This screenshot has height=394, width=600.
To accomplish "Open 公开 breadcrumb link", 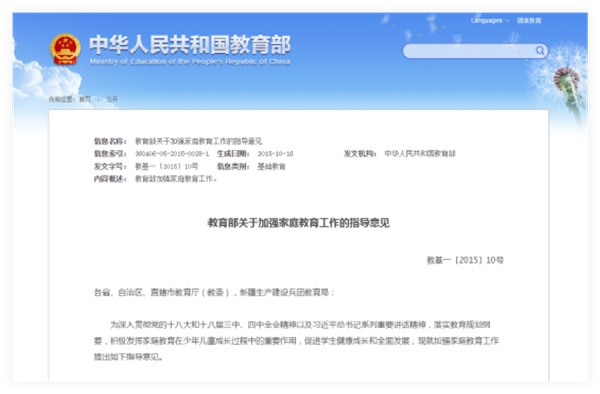I will (112, 99).
